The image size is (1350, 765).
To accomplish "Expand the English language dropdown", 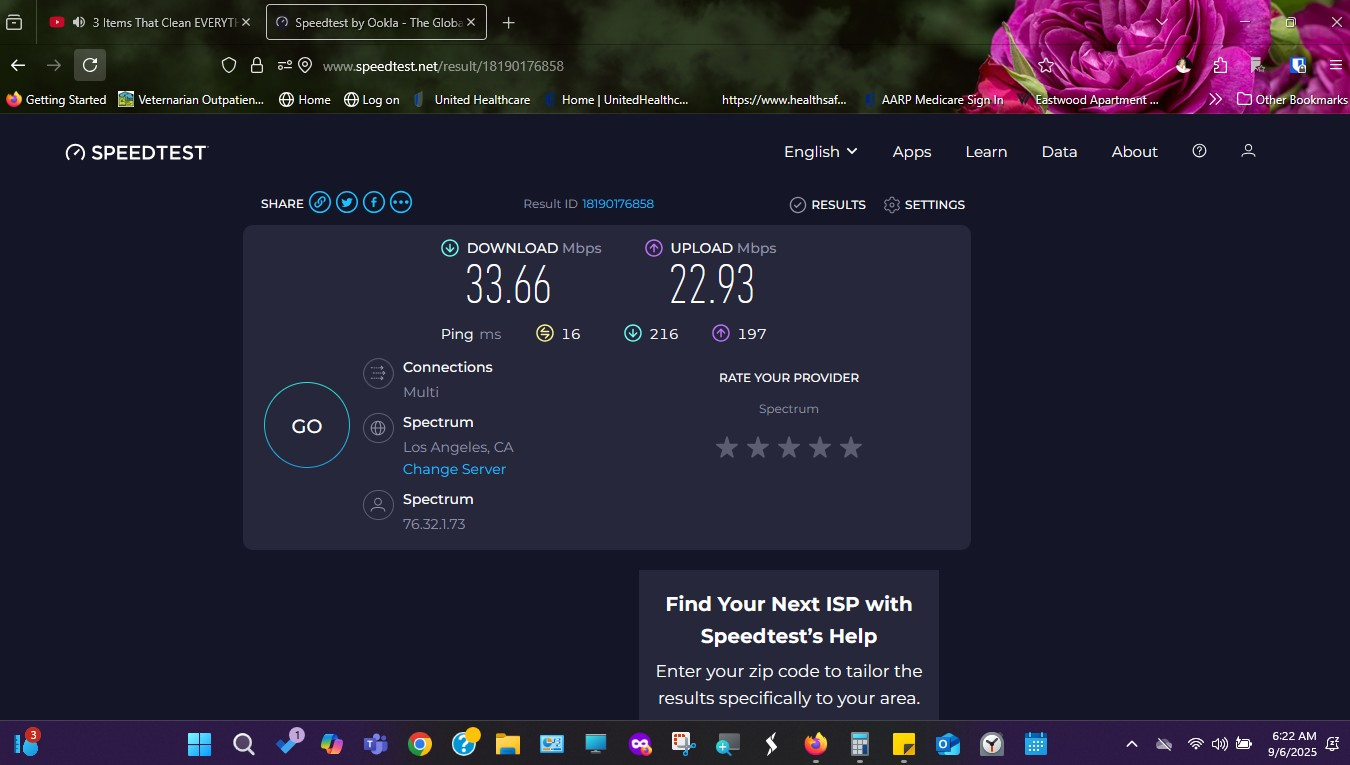I will pyautogui.click(x=821, y=151).
